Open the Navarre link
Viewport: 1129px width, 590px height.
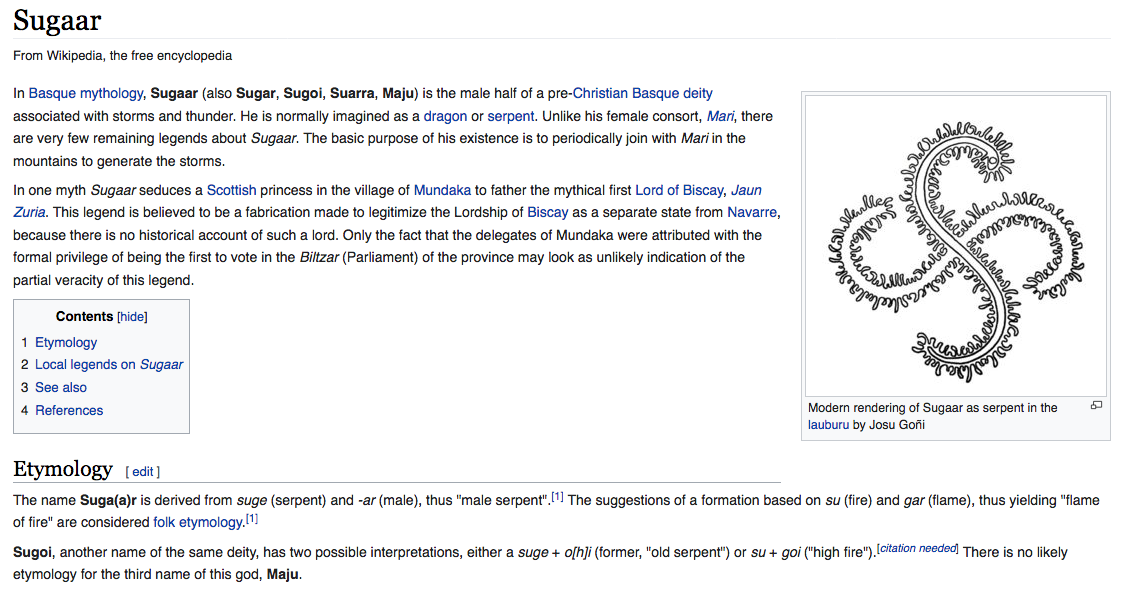pyautogui.click(x=752, y=212)
